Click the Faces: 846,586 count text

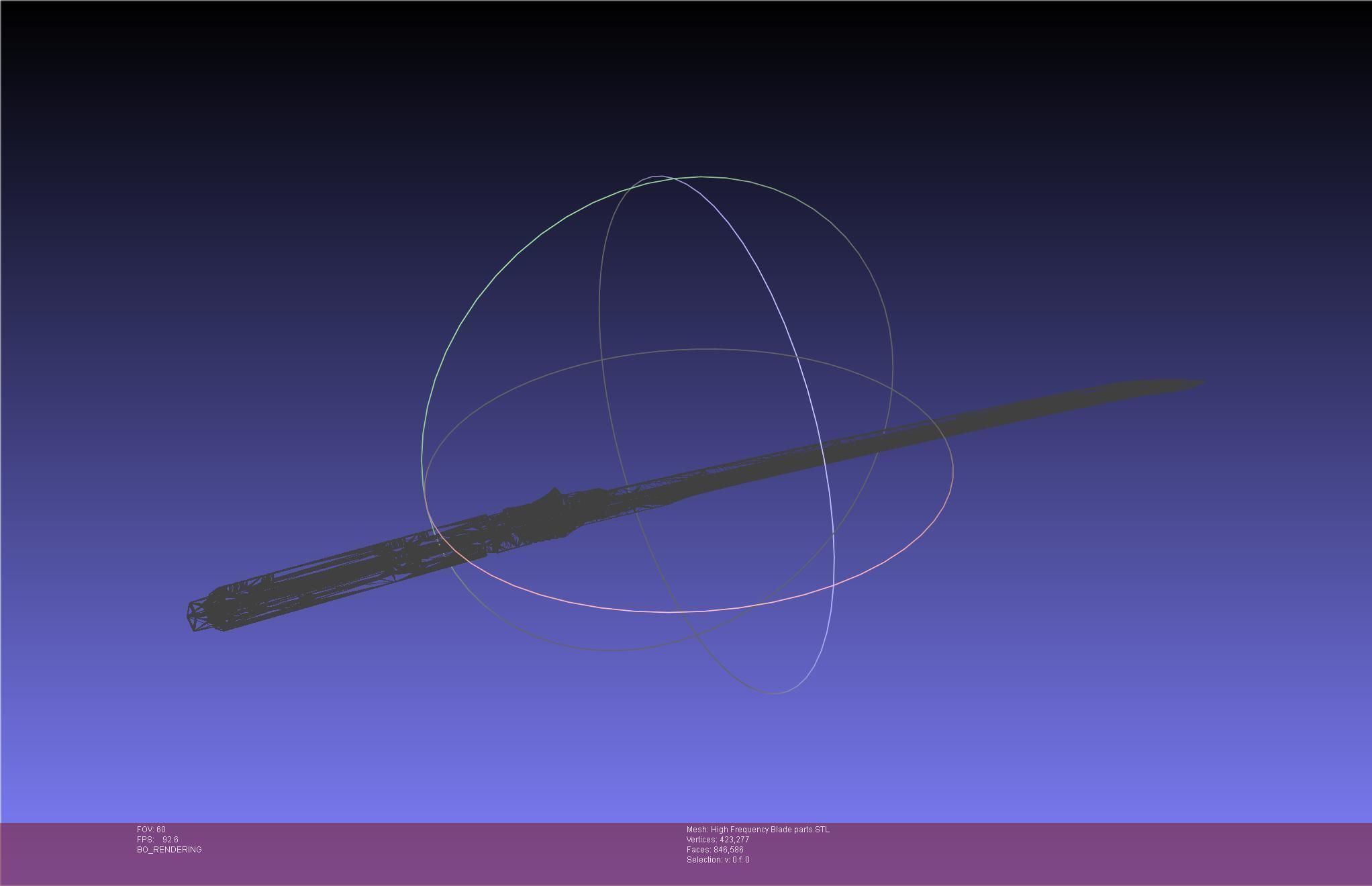(715, 850)
